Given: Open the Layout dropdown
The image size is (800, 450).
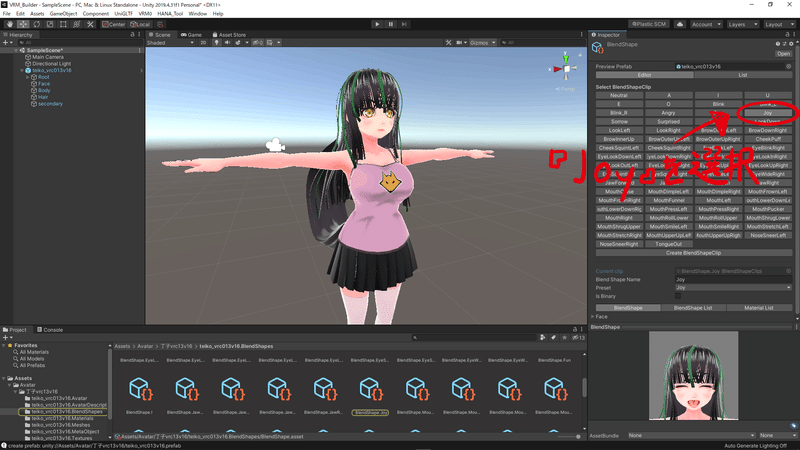Looking at the screenshot, I should [779, 24].
